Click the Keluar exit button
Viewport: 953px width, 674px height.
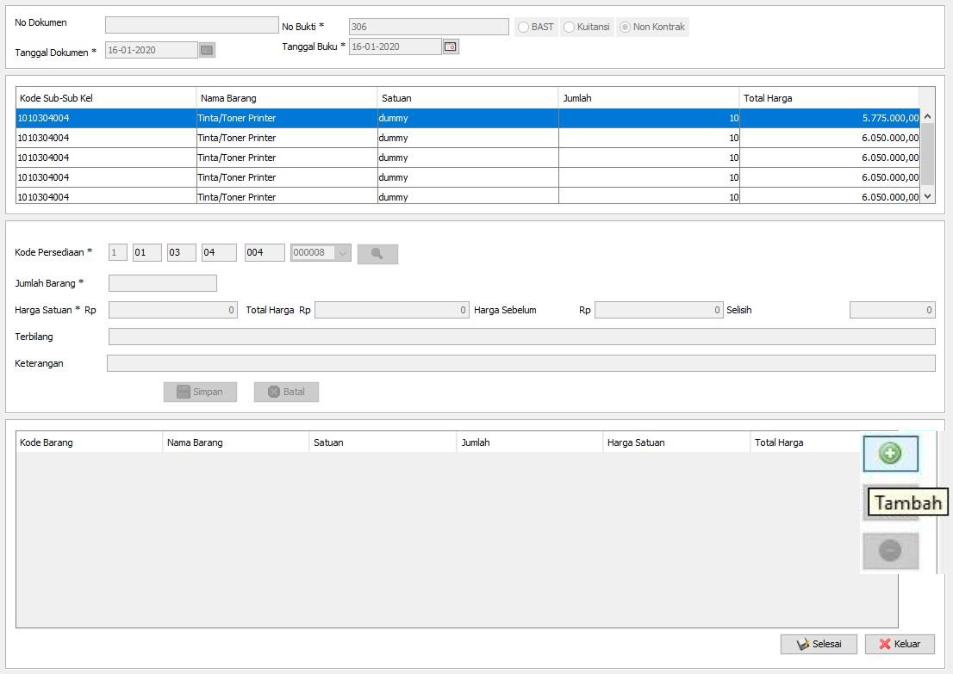point(899,644)
